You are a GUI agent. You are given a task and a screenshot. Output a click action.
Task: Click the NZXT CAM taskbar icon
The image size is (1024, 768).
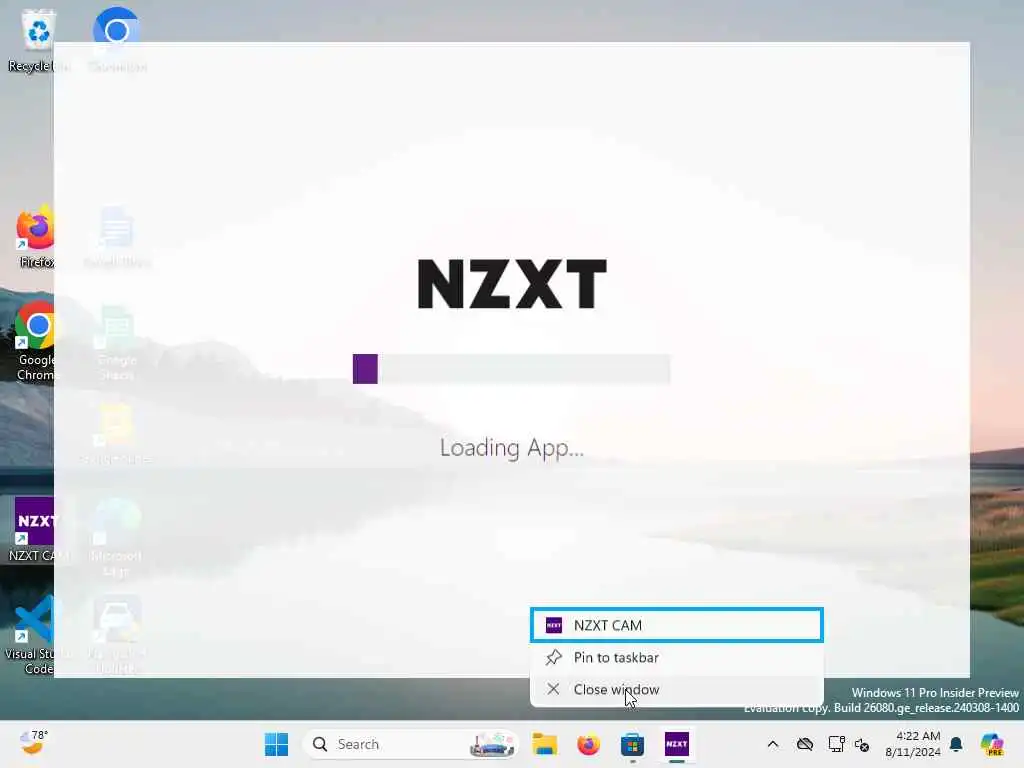[x=677, y=744]
